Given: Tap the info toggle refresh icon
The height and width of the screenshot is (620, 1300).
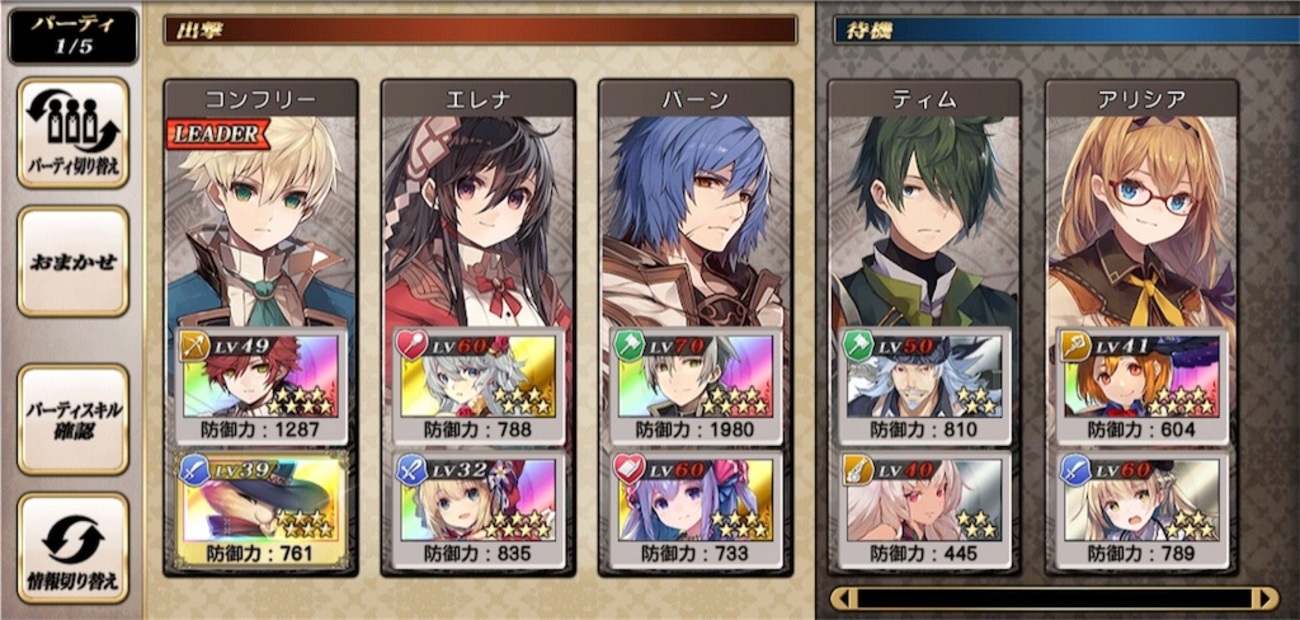Looking at the screenshot, I should (x=73, y=548).
